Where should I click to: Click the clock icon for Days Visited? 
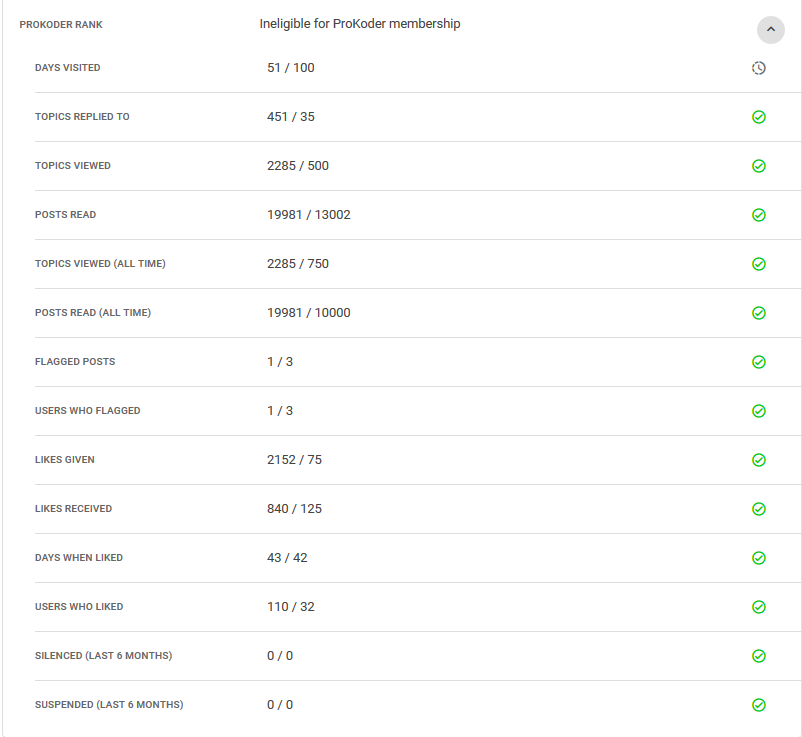coord(759,68)
